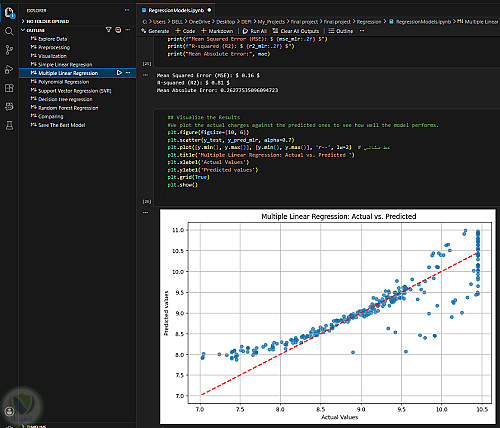
Task: Click Clear All Outputs button
Action: pyautogui.click(x=296, y=31)
